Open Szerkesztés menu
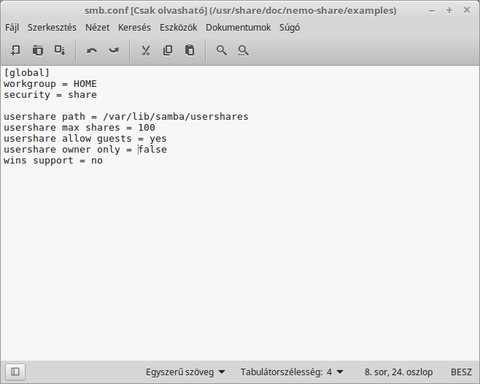This screenshot has width=480, height=384. pyautogui.click(x=52, y=28)
